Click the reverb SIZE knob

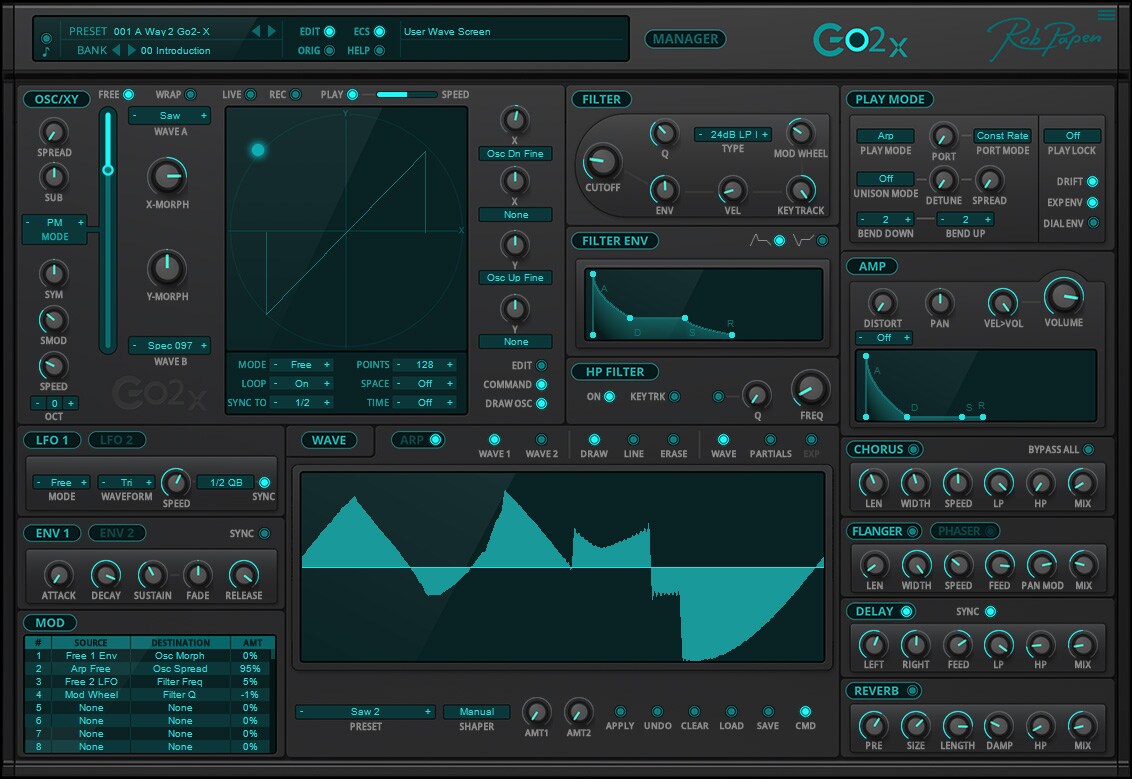click(x=915, y=725)
